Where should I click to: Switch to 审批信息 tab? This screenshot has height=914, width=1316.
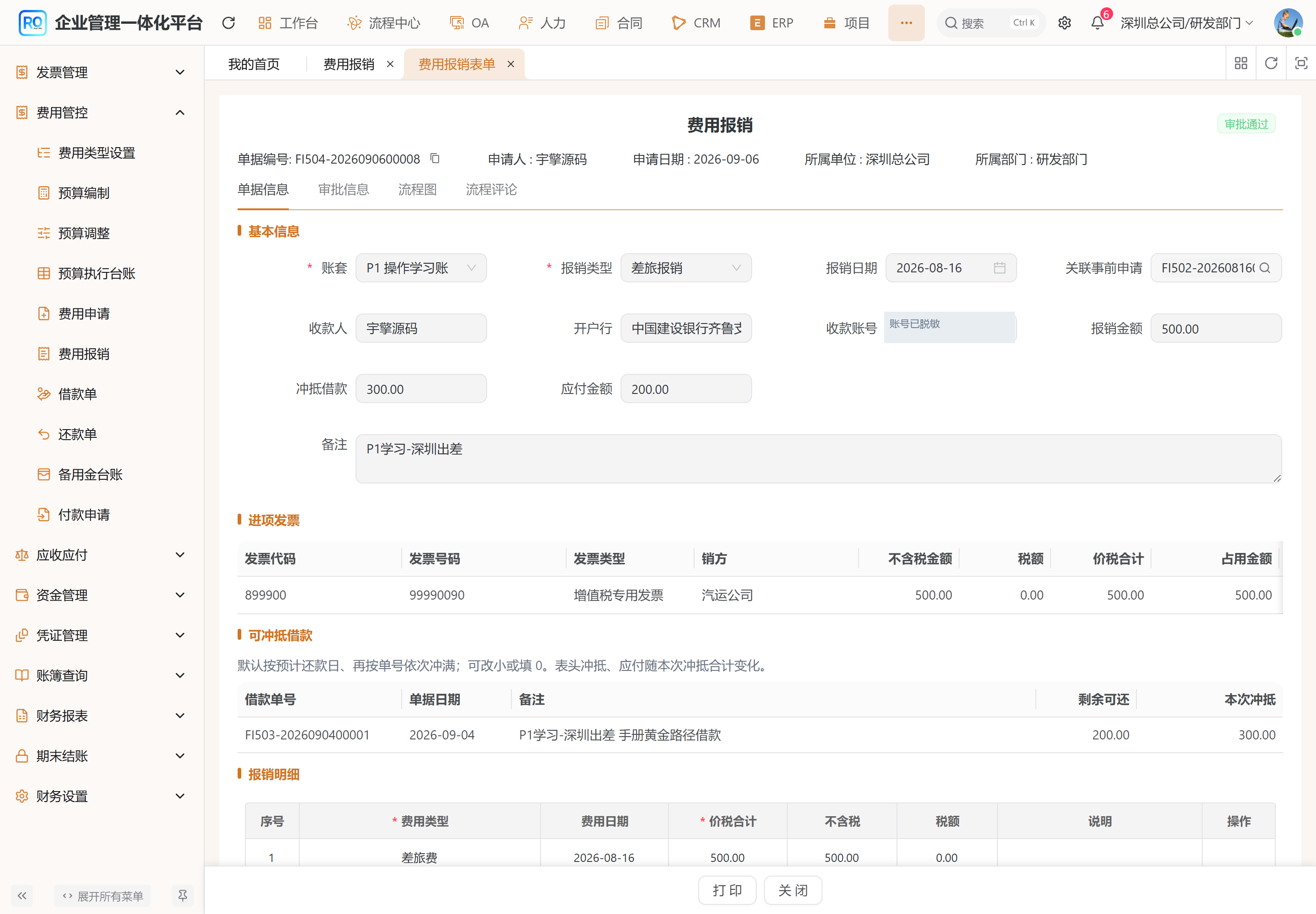tap(343, 190)
